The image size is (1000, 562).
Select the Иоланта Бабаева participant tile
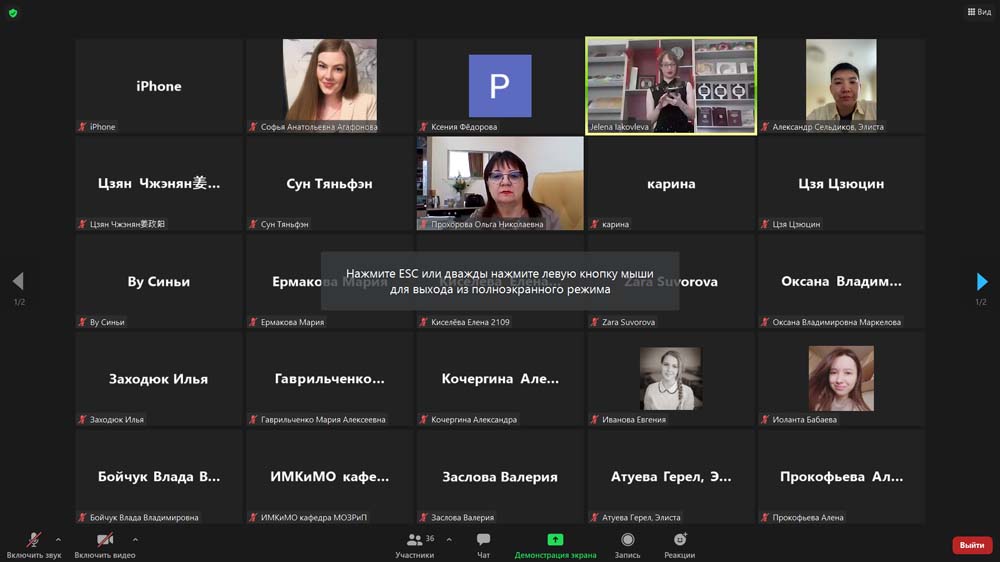click(841, 379)
